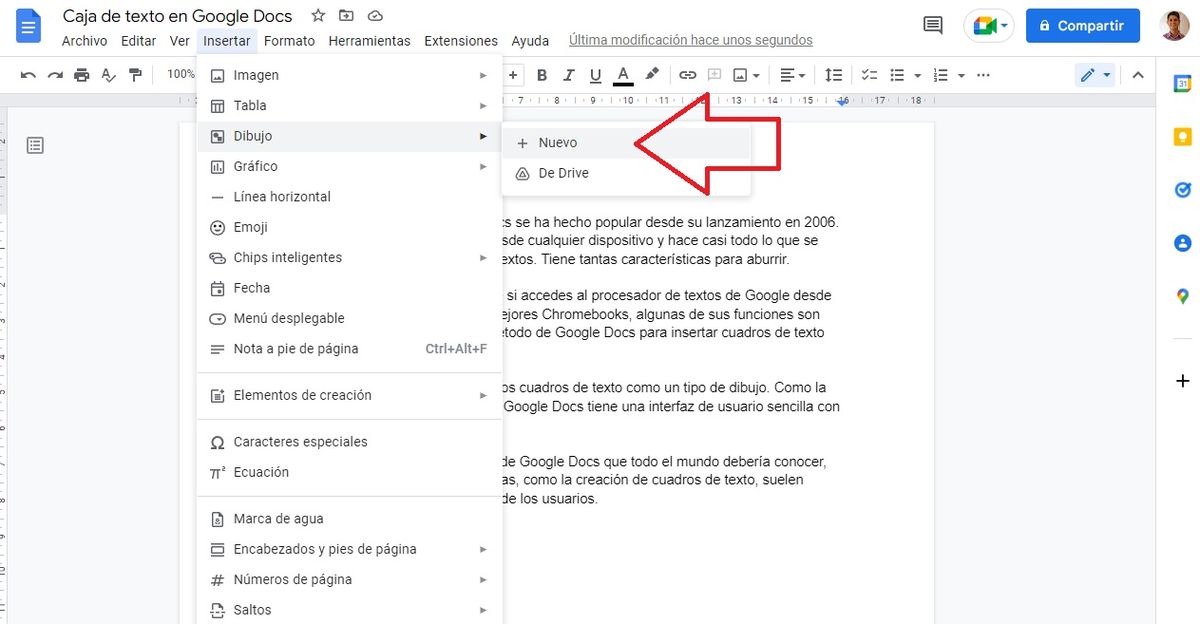The height and width of the screenshot is (624, 1200).
Task: Open Caracteres especiales
Action: 349,442
